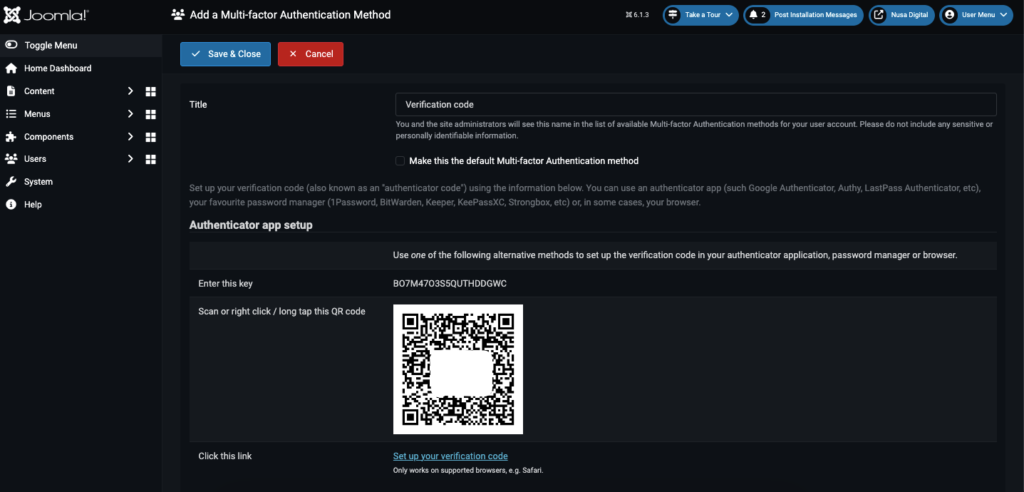Click the Menus list icon
The height and width of the screenshot is (492, 1024).
click(10, 114)
